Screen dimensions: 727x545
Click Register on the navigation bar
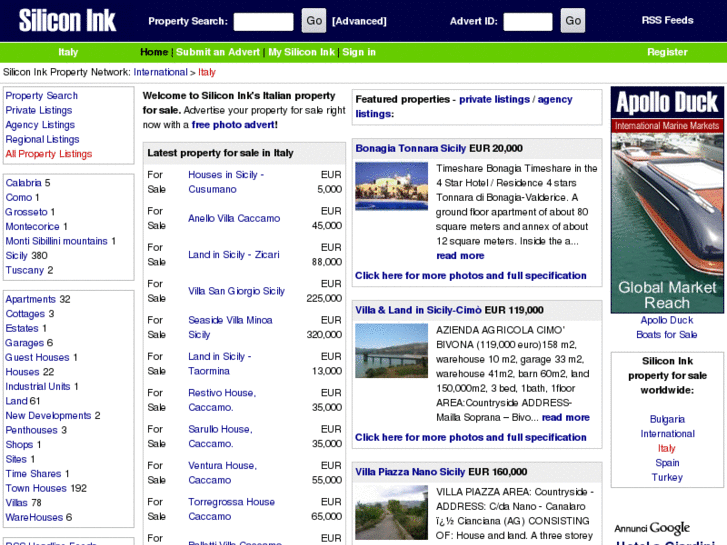click(667, 52)
